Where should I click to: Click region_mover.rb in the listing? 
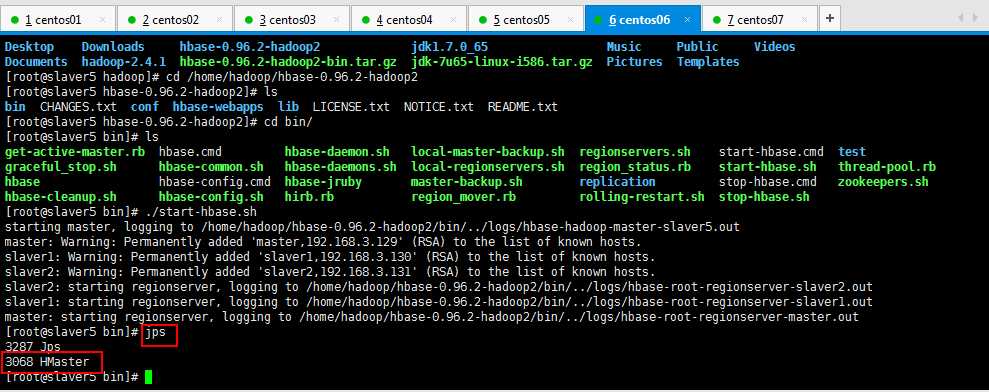tap(464, 197)
